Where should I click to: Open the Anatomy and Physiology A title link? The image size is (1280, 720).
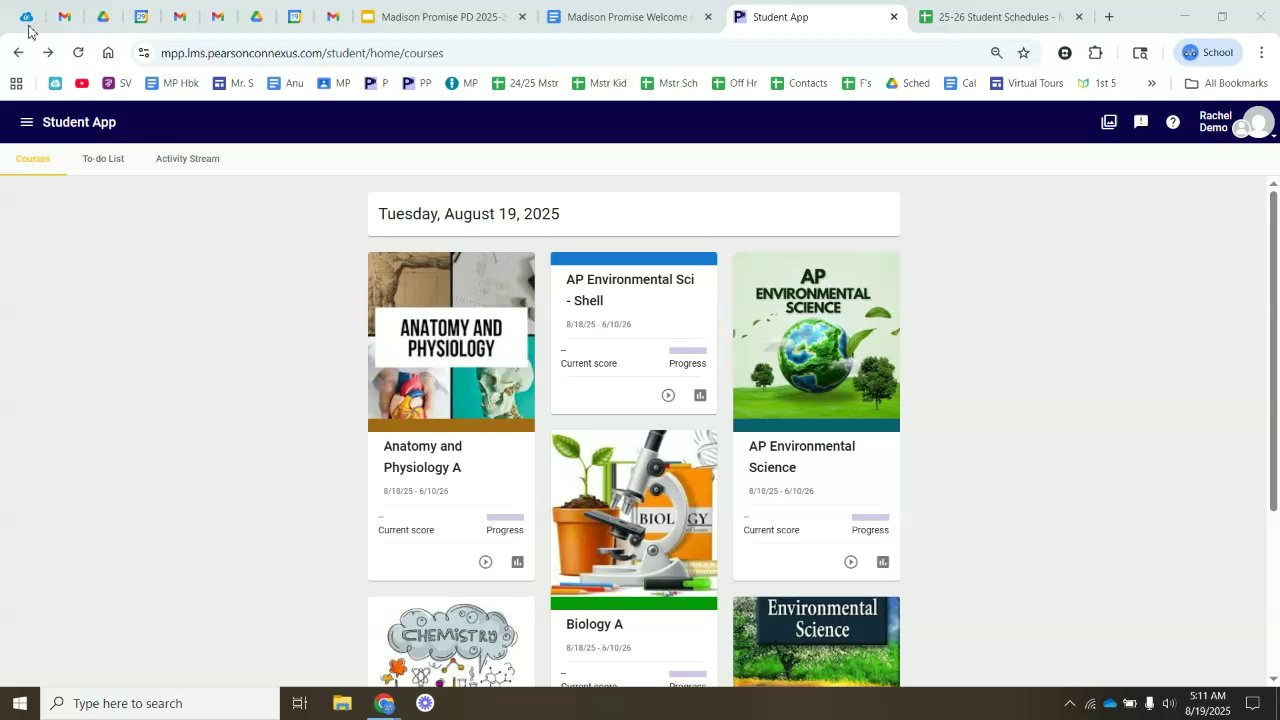click(423, 457)
